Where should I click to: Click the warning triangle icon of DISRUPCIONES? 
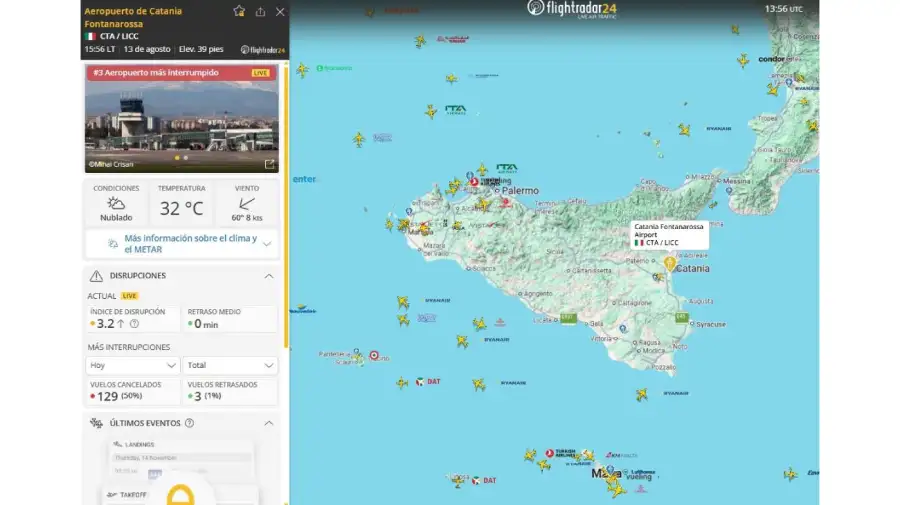96,276
